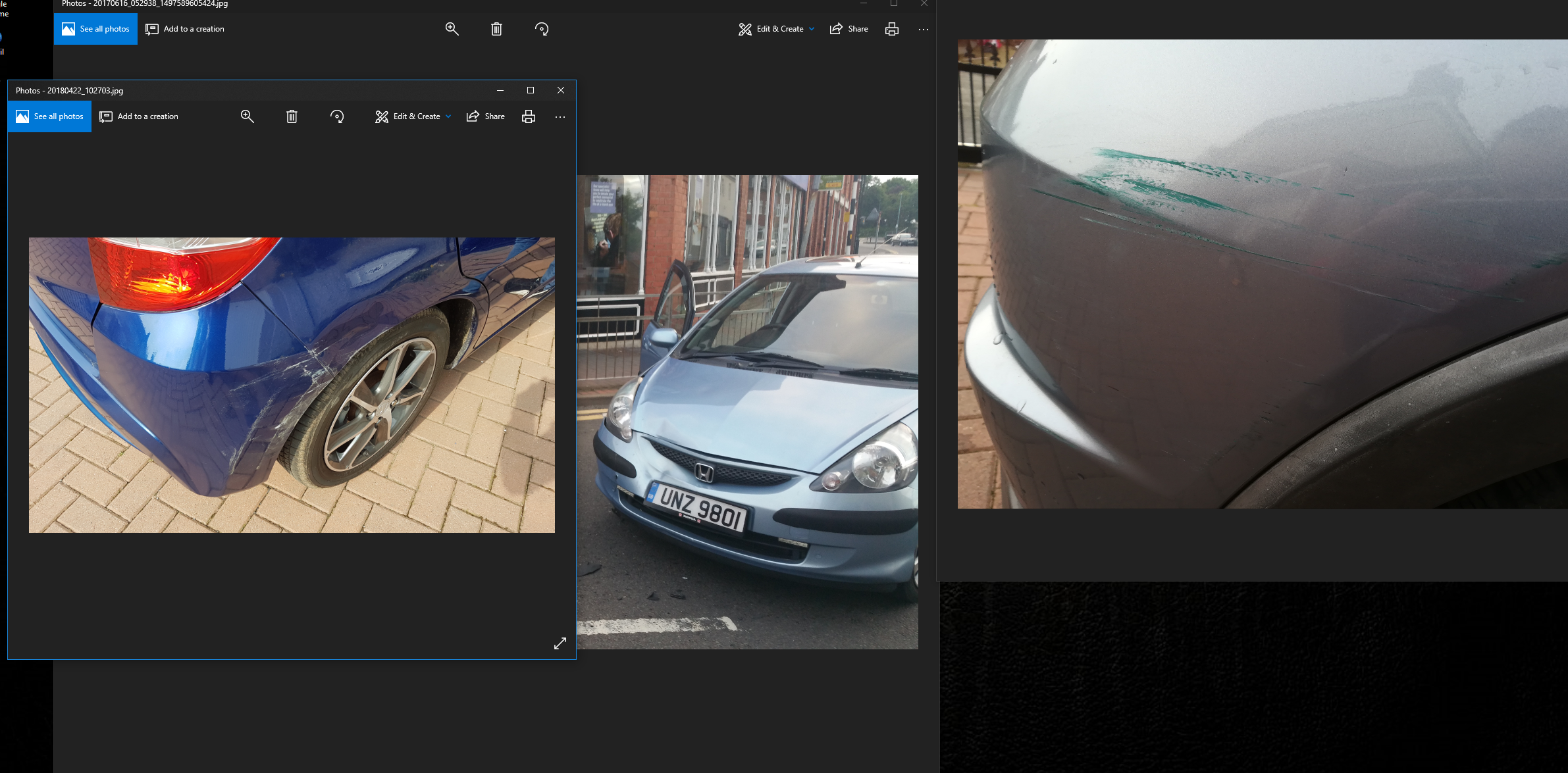Print from the background Photos window
The width and height of the screenshot is (1568, 773).
891,29
